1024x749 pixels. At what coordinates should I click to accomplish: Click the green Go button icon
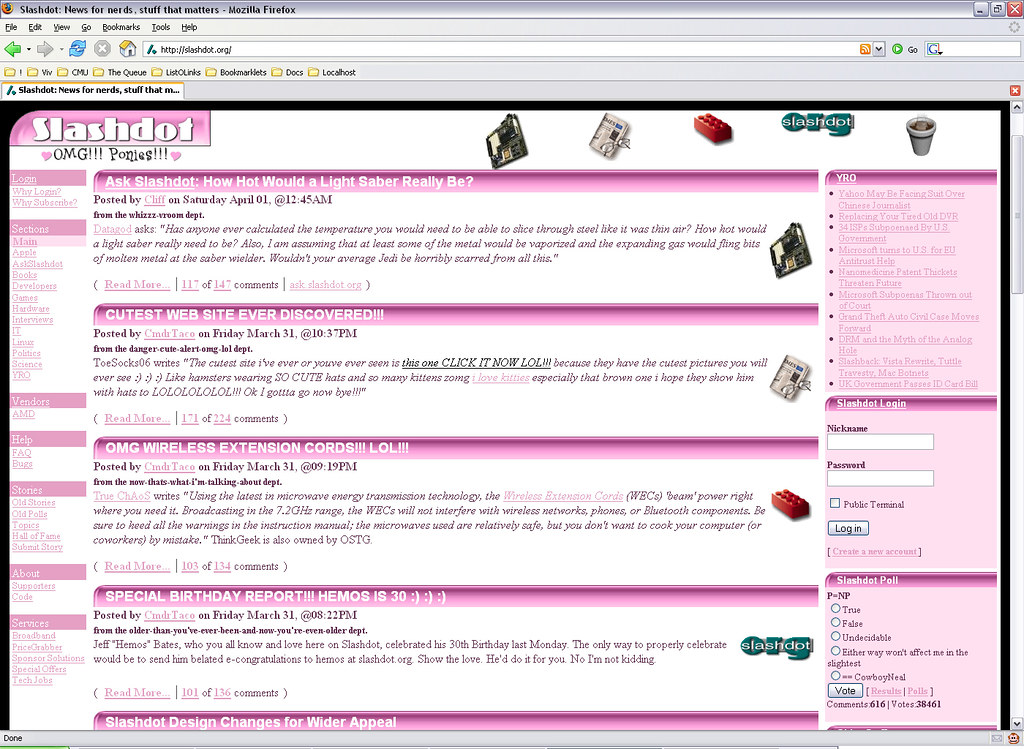coord(897,49)
